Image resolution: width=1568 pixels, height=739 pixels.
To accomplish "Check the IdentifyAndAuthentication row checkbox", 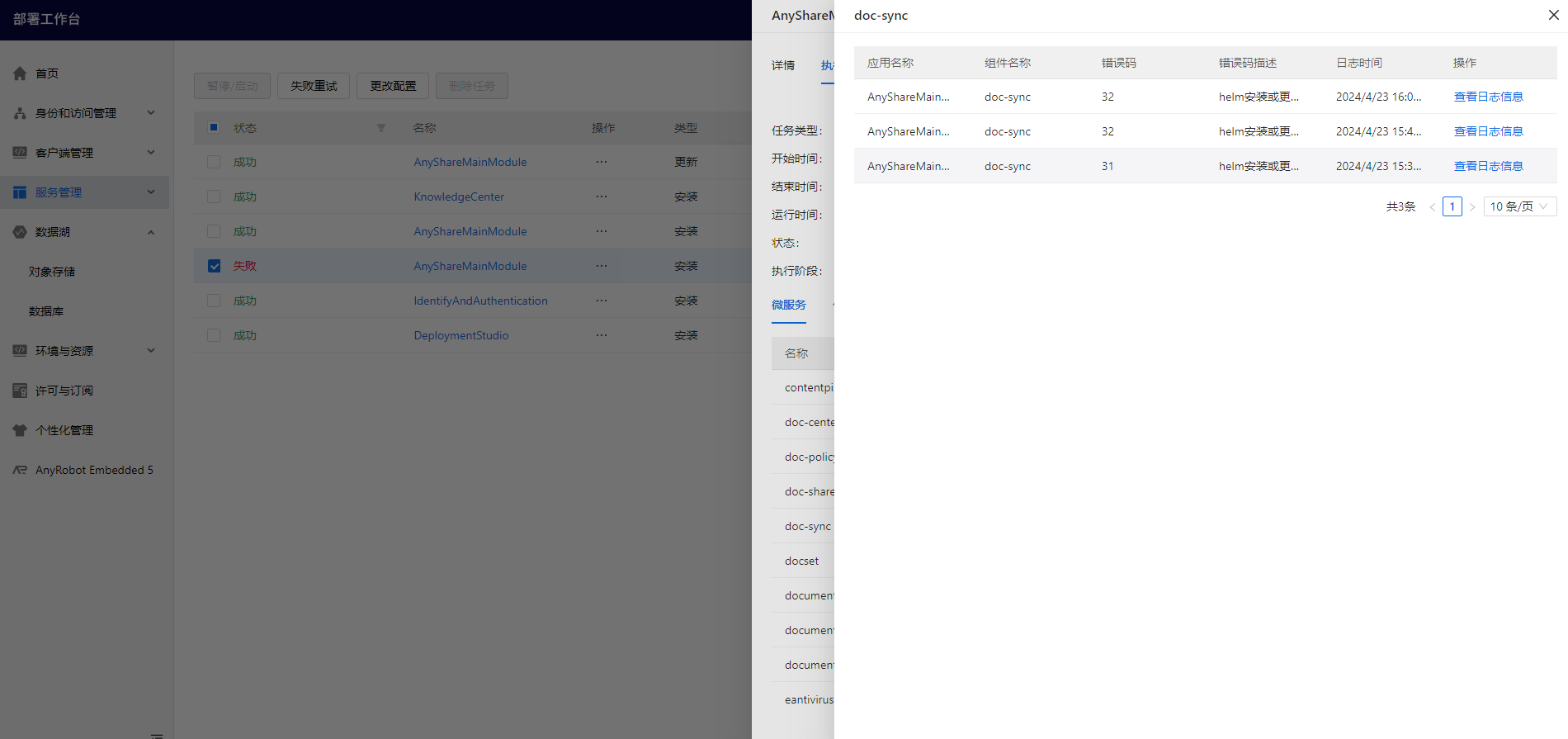I will tap(214, 301).
